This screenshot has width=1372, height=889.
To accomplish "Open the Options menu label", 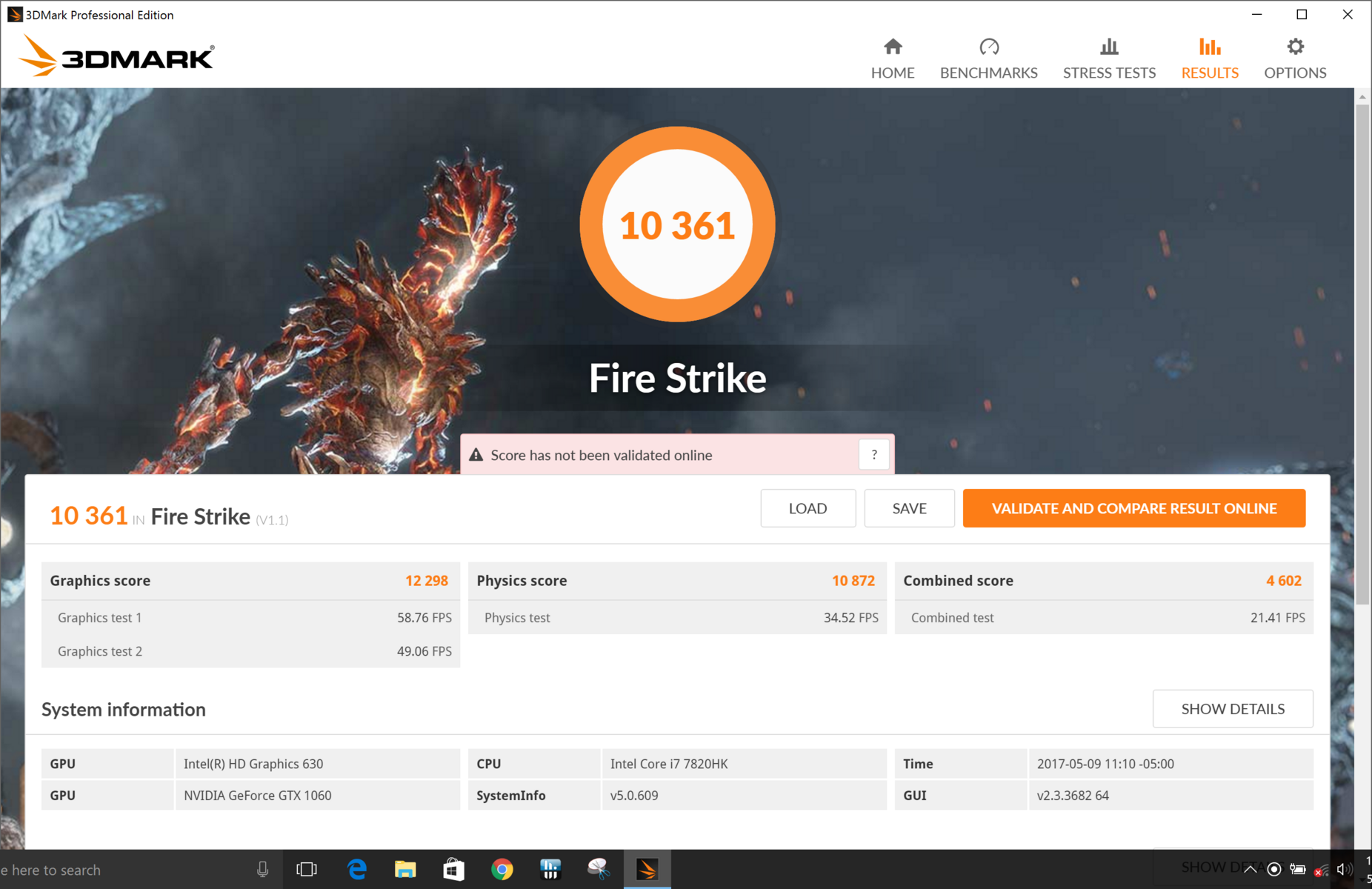I will [1295, 73].
